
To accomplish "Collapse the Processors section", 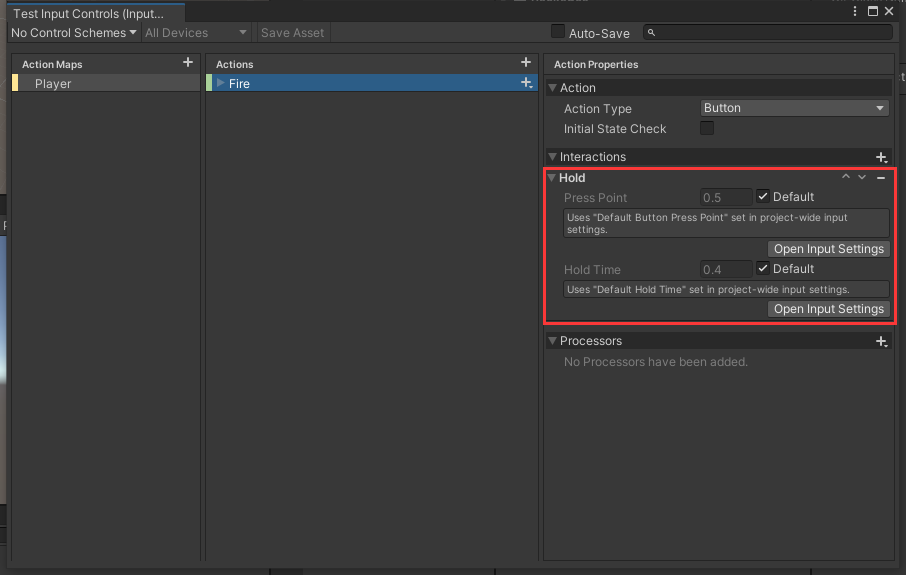I will [553, 341].
